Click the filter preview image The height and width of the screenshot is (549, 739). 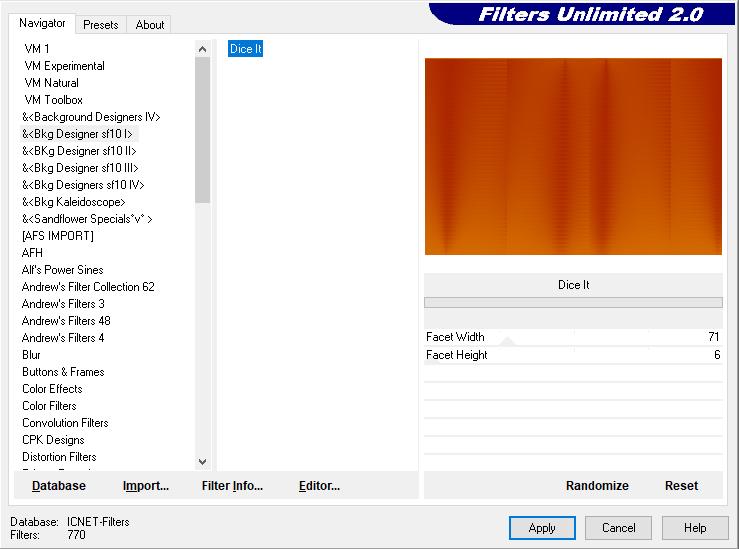(573, 156)
